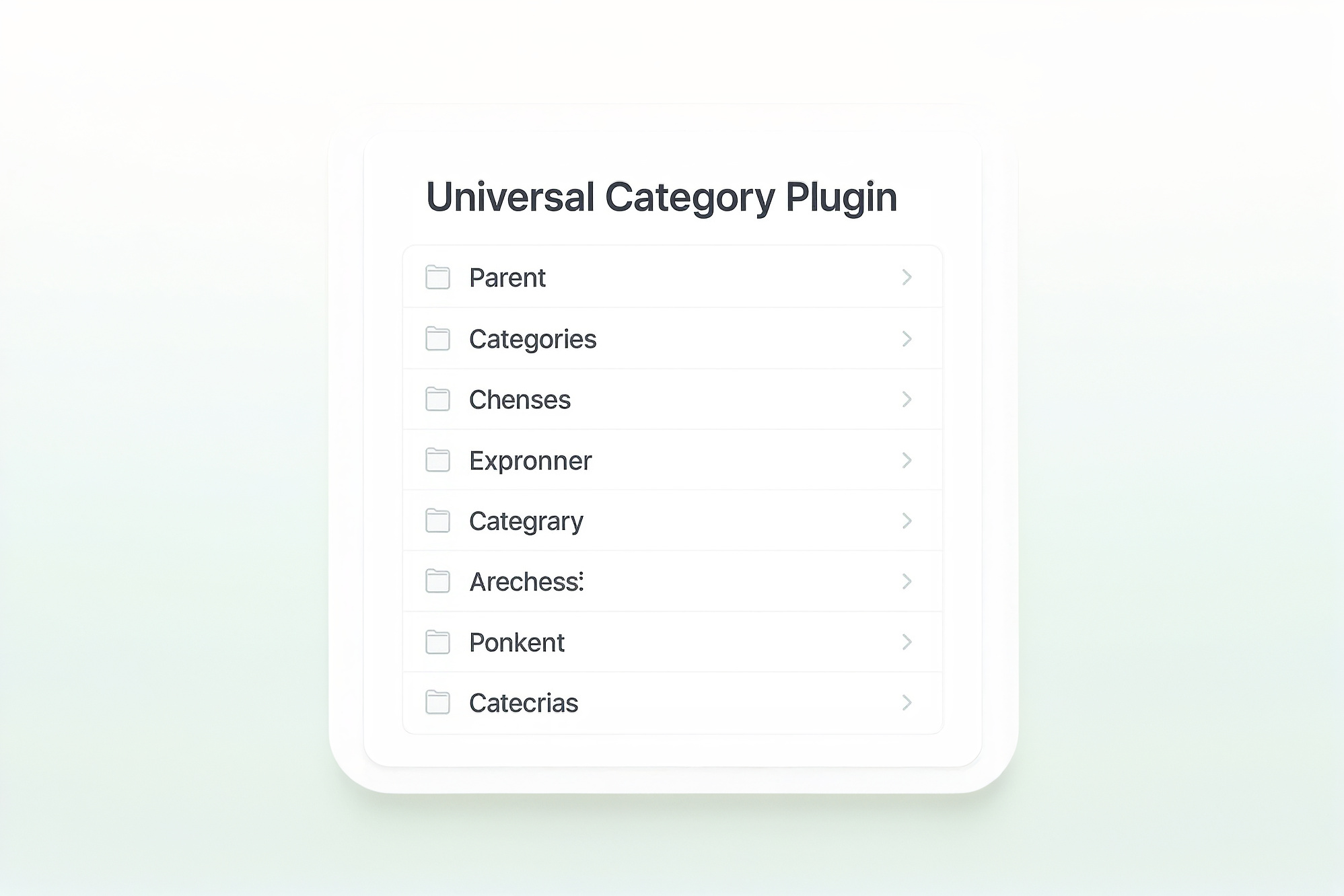Open the Ponkent label
1344x896 pixels.
(517, 642)
